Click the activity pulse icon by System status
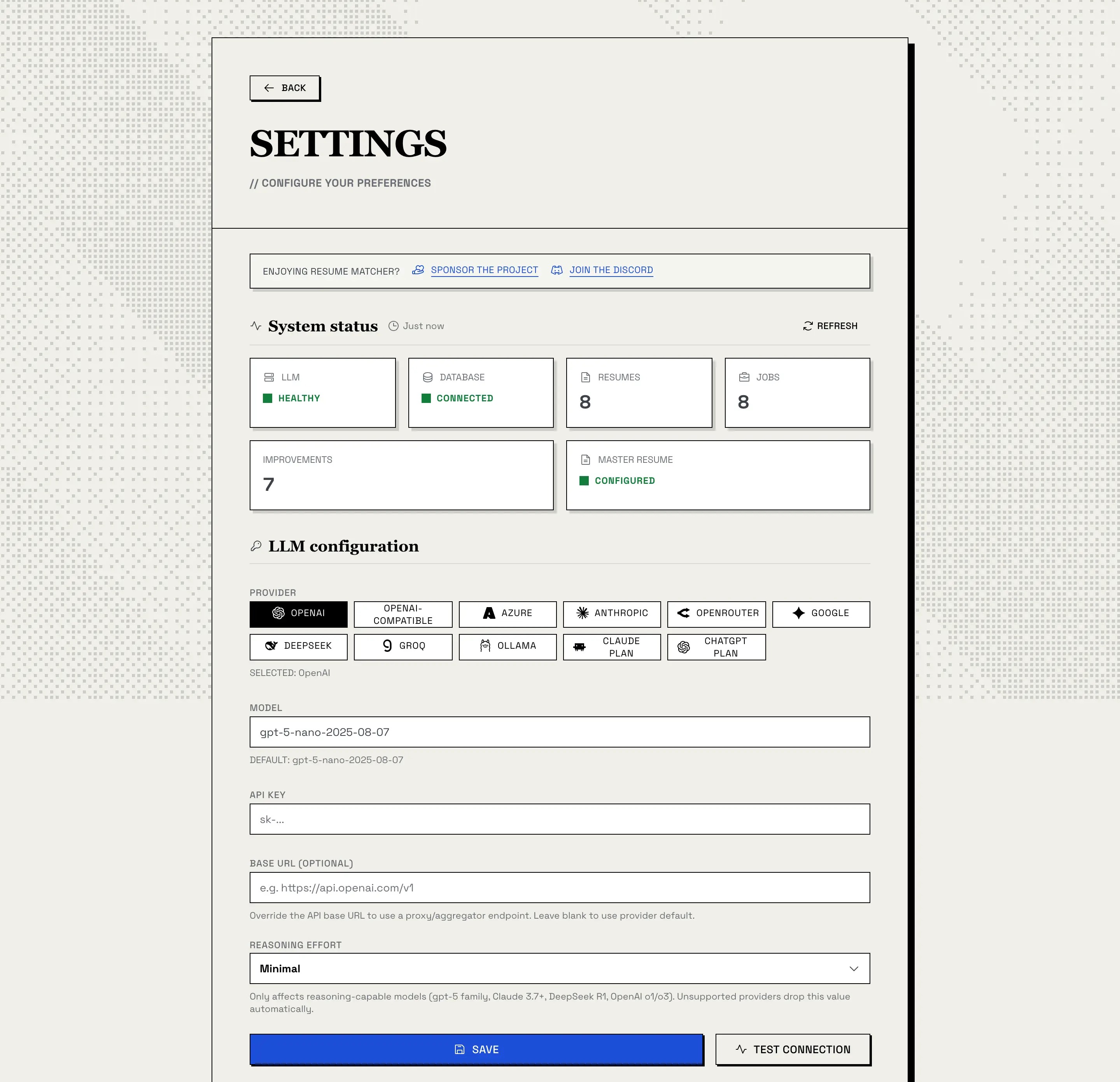Viewport: 1120px width, 1082px height. click(x=256, y=326)
